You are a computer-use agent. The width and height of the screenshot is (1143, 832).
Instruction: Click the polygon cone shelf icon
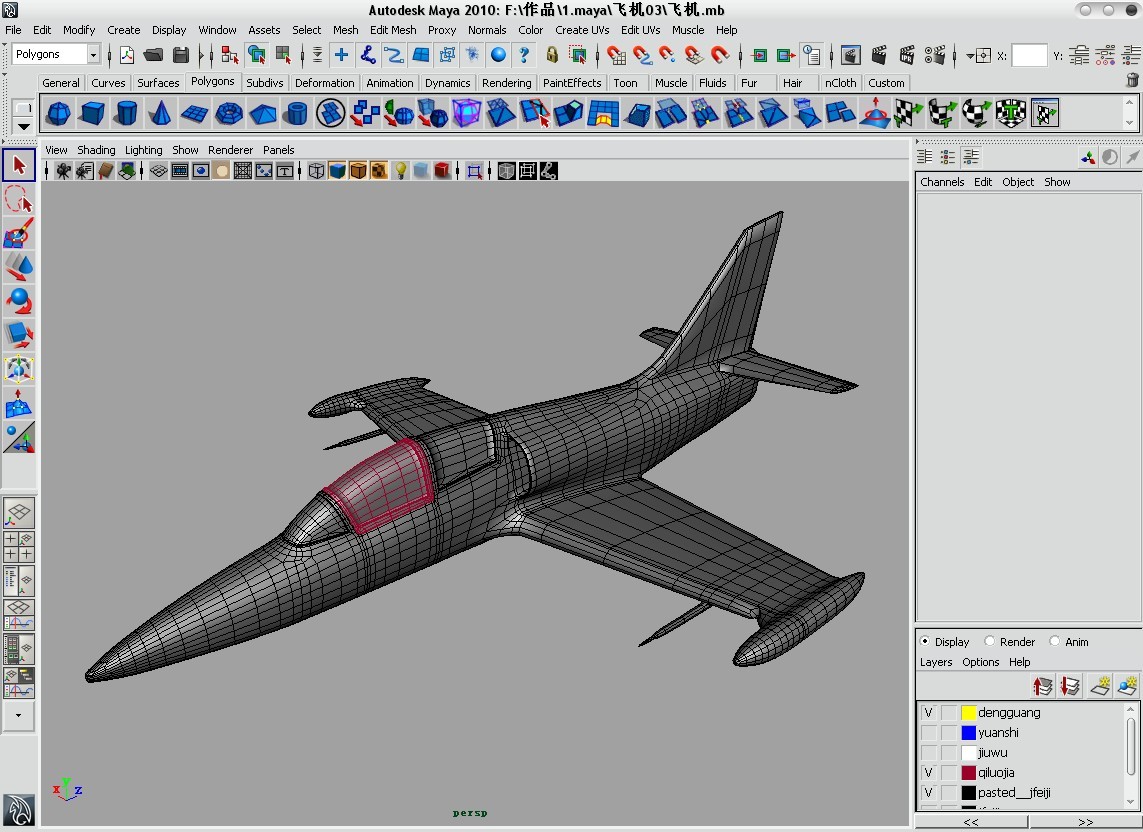coord(160,114)
